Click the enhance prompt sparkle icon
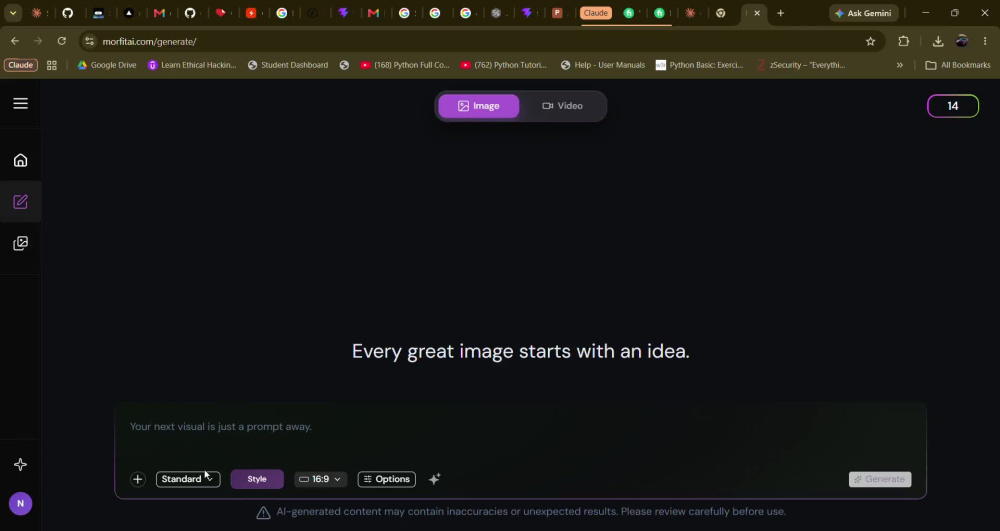Viewport: 1000px width, 531px height. pos(434,479)
